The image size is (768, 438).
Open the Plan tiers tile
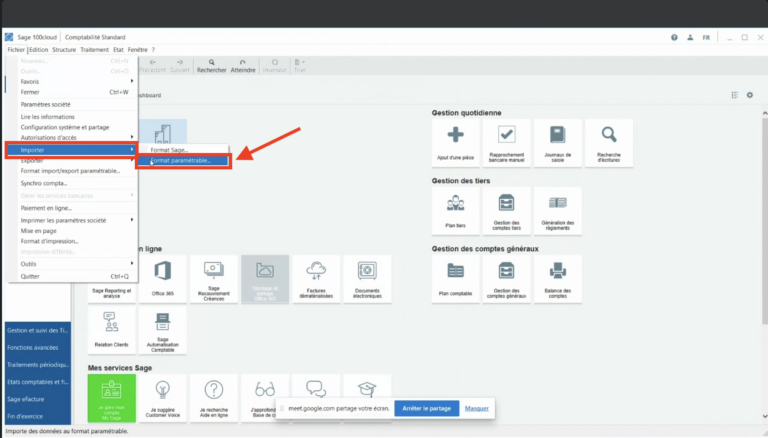point(456,211)
